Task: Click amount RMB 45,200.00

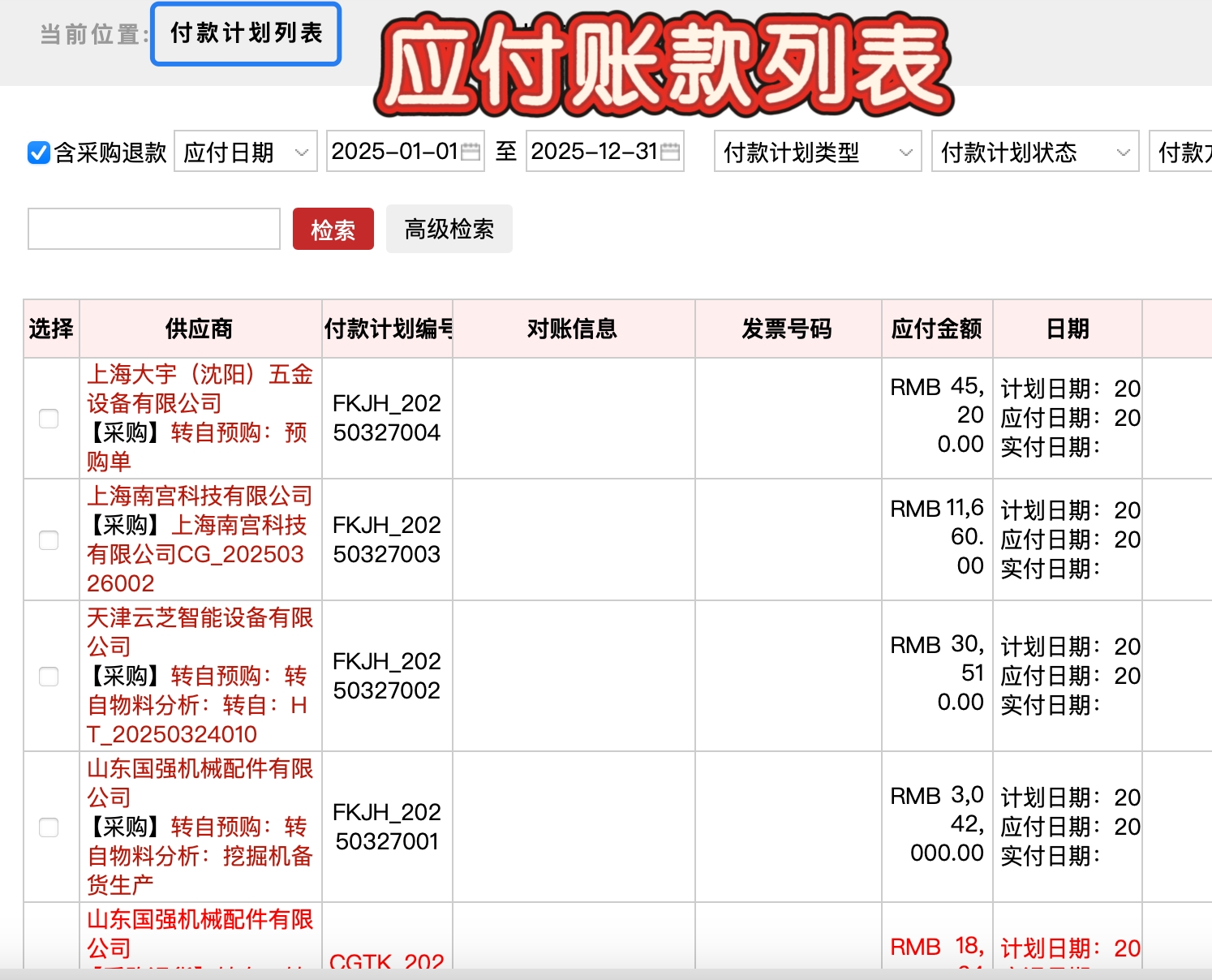Action: tap(937, 415)
